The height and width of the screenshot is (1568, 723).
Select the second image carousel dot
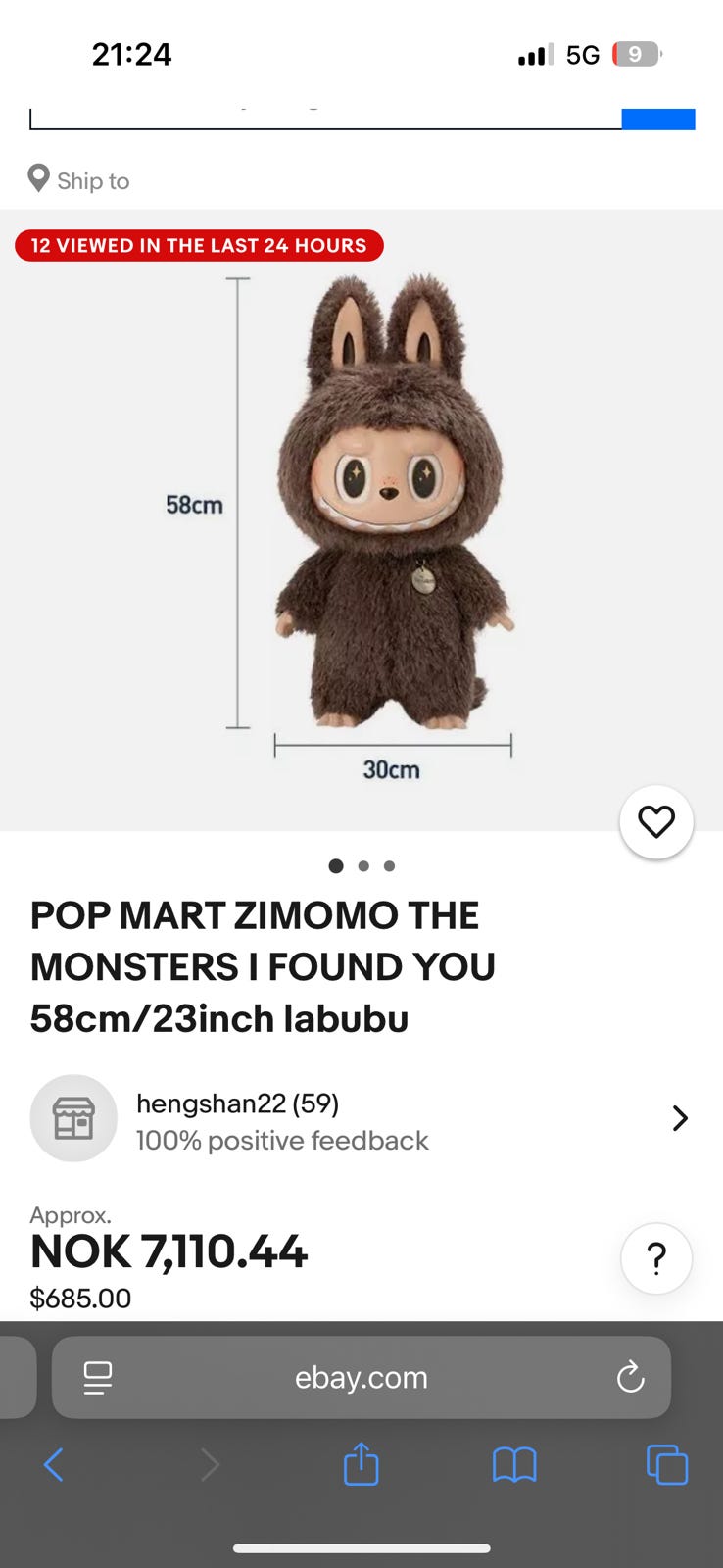point(363,866)
